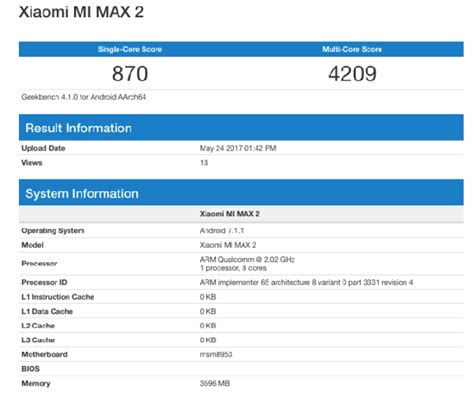
Task: Click the Xiaomi MI MAX 2 page title
Action: tap(81, 12)
